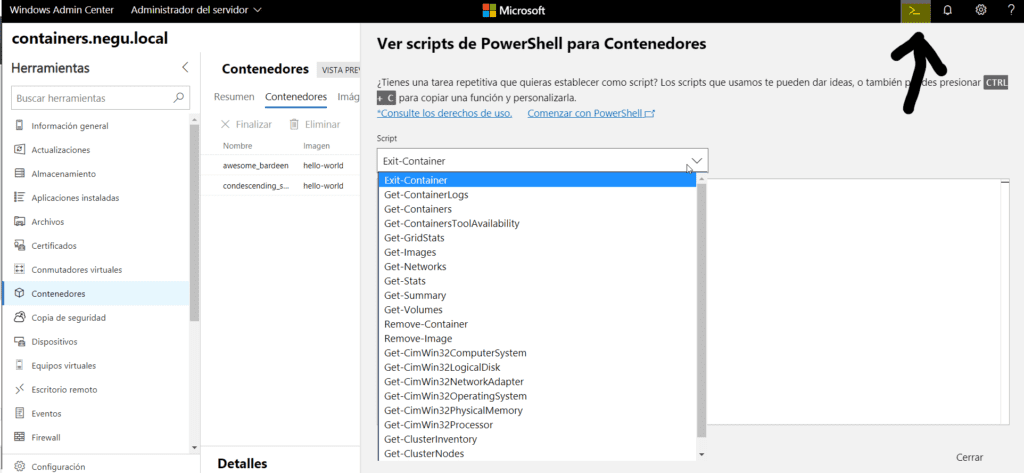Select Exit-Container in the script list
The height and width of the screenshot is (473, 1024).
pos(537,180)
